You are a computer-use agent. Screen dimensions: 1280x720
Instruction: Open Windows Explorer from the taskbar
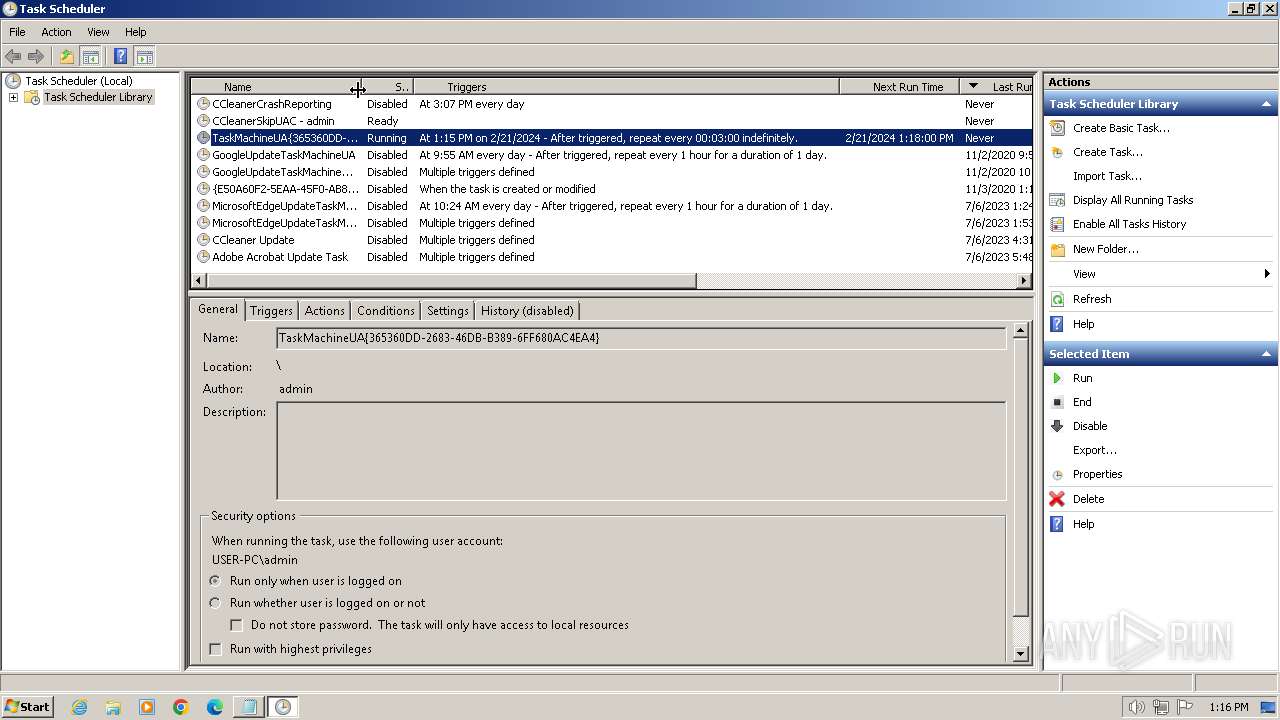tap(113, 707)
